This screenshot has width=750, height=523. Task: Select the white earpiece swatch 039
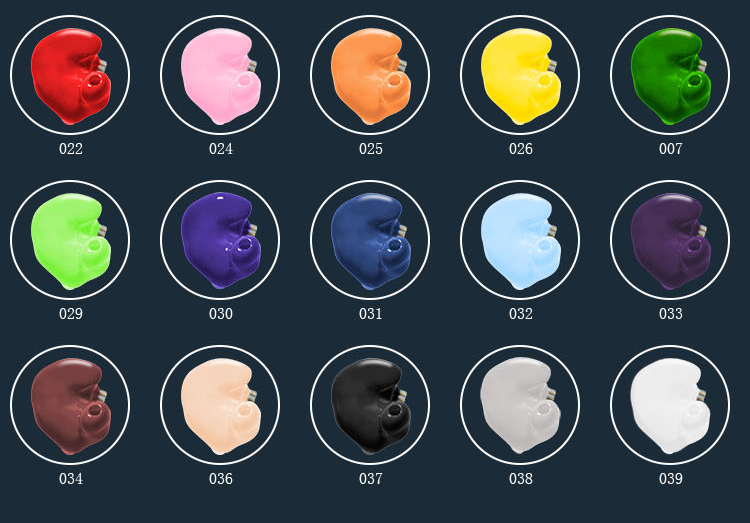click(670, 405)
